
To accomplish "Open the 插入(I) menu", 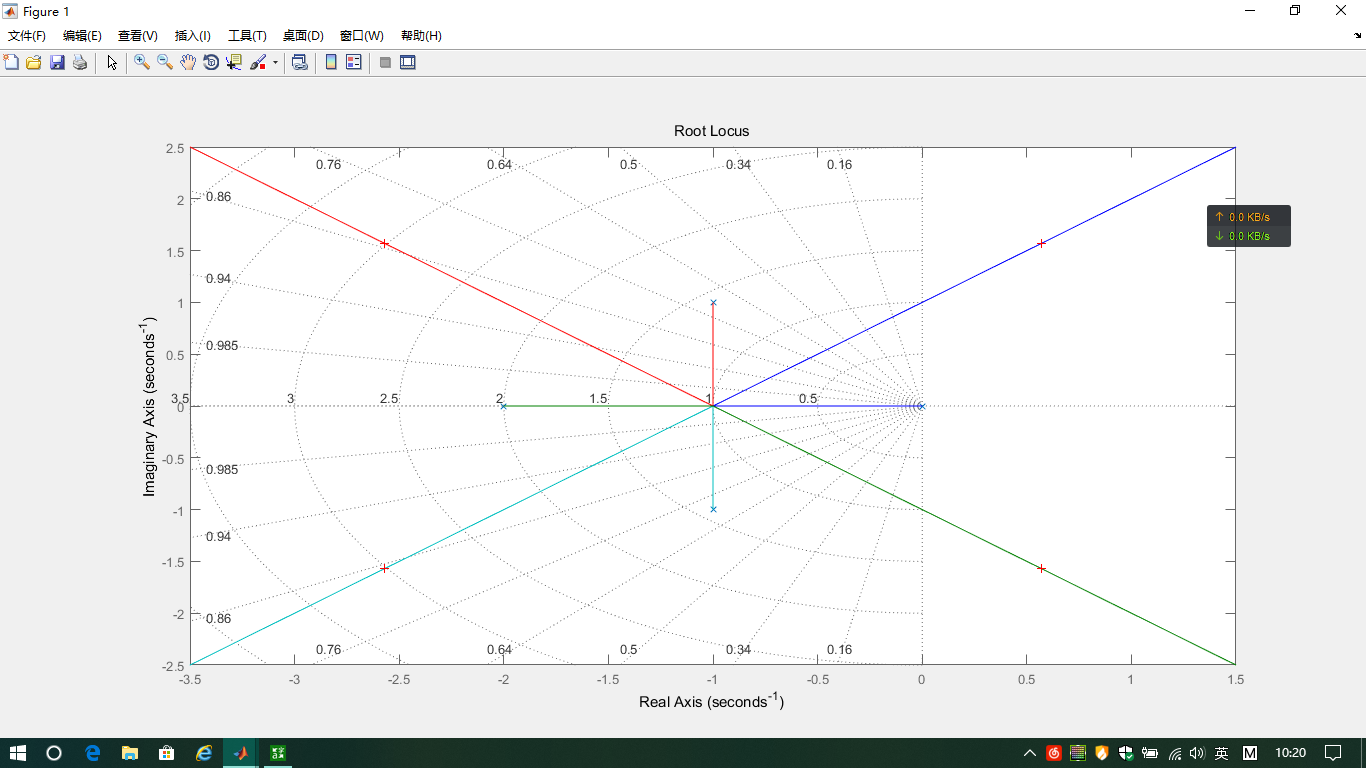I will click(193, 36).
